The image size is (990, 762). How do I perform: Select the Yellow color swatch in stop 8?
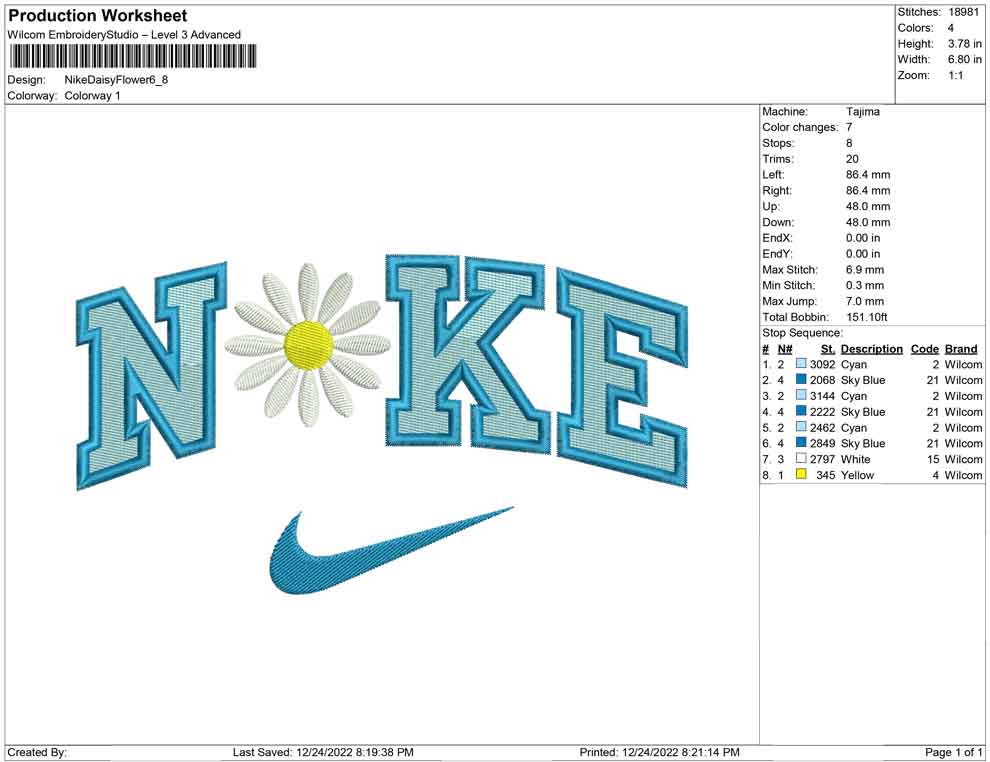pos(801,475)
